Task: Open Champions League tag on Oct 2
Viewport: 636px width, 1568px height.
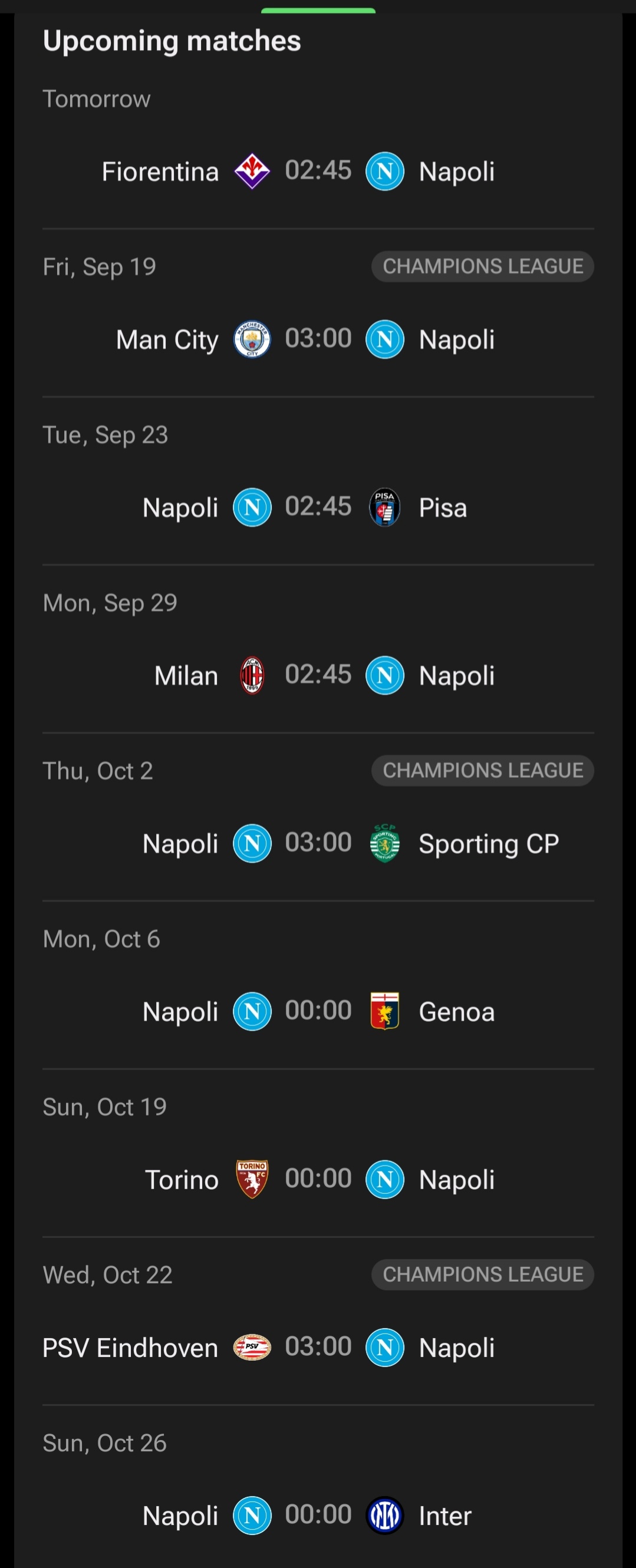Action: pos(483,770)
